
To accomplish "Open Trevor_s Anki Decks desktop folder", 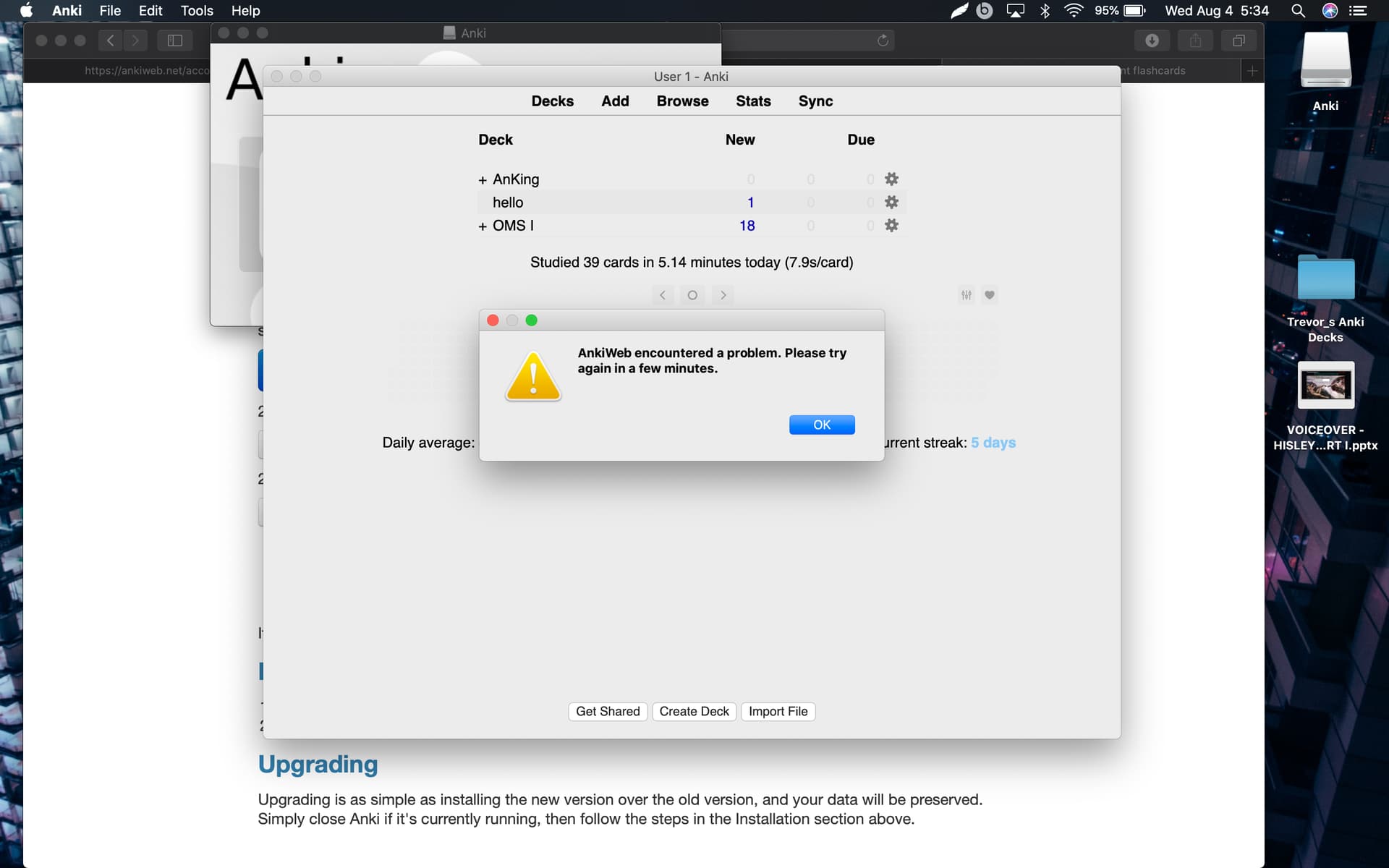I will pyautogui.click(x=1325, y=278).
